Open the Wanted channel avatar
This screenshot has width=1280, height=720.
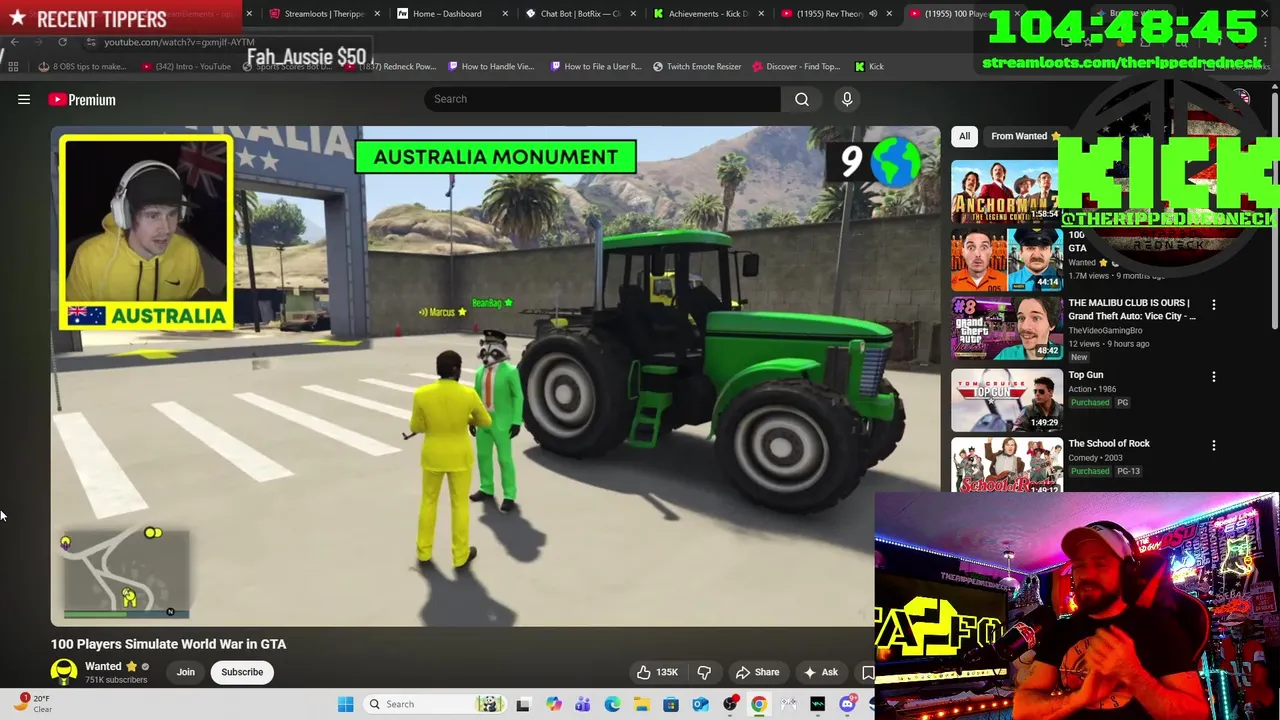coord(64,672)
